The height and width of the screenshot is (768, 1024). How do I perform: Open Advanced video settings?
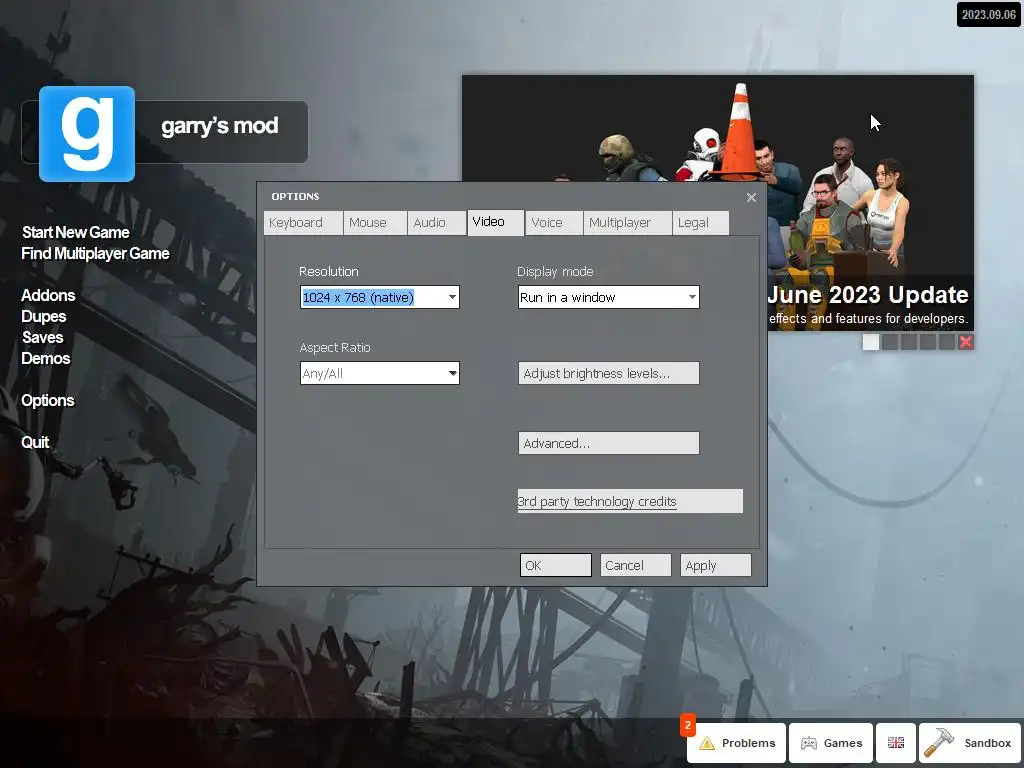(x=609, y=443)
